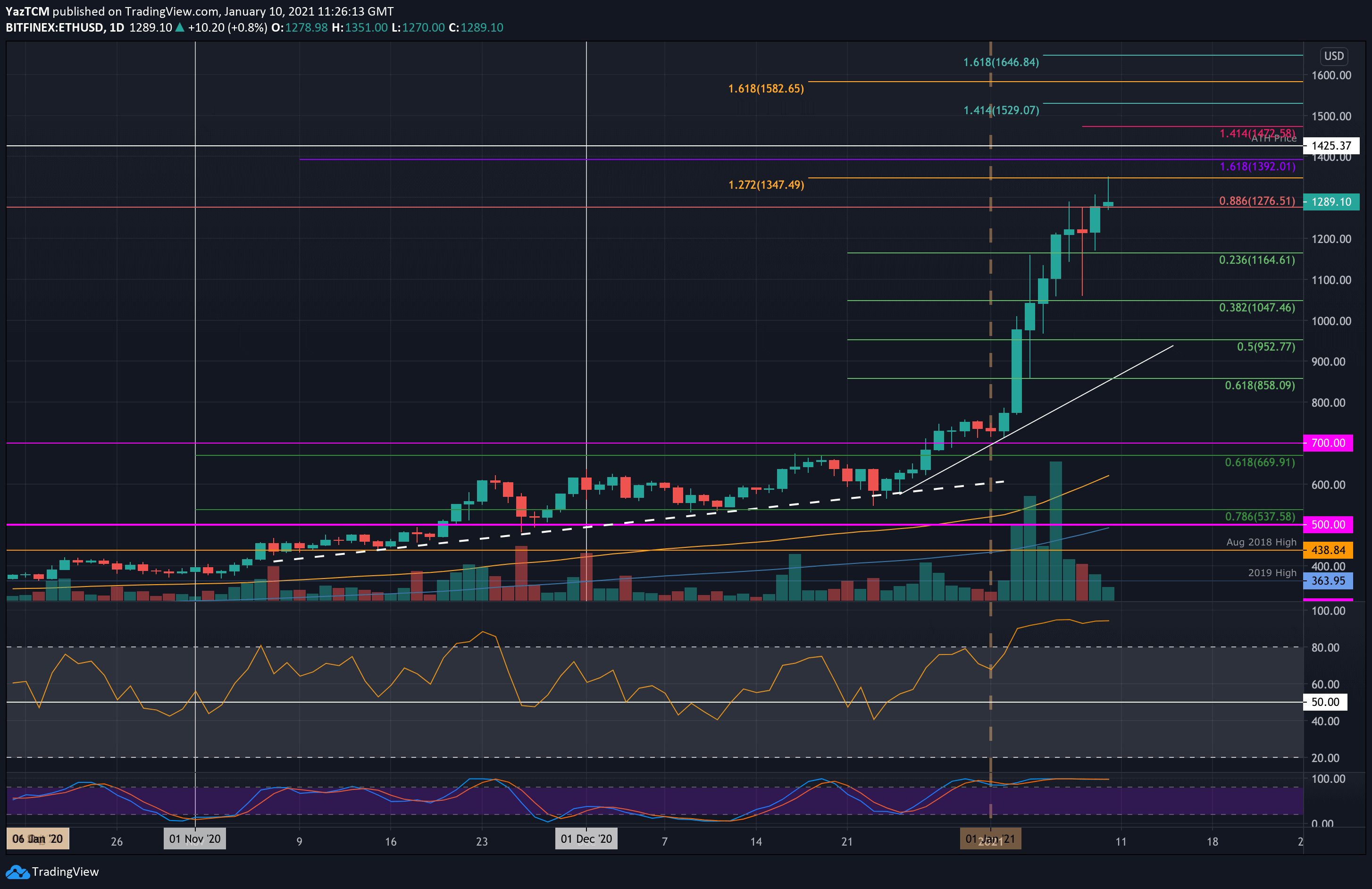
Task: Click the magenta 700.00 price label
Action: pyautogui.click(x=1328, y=444)
